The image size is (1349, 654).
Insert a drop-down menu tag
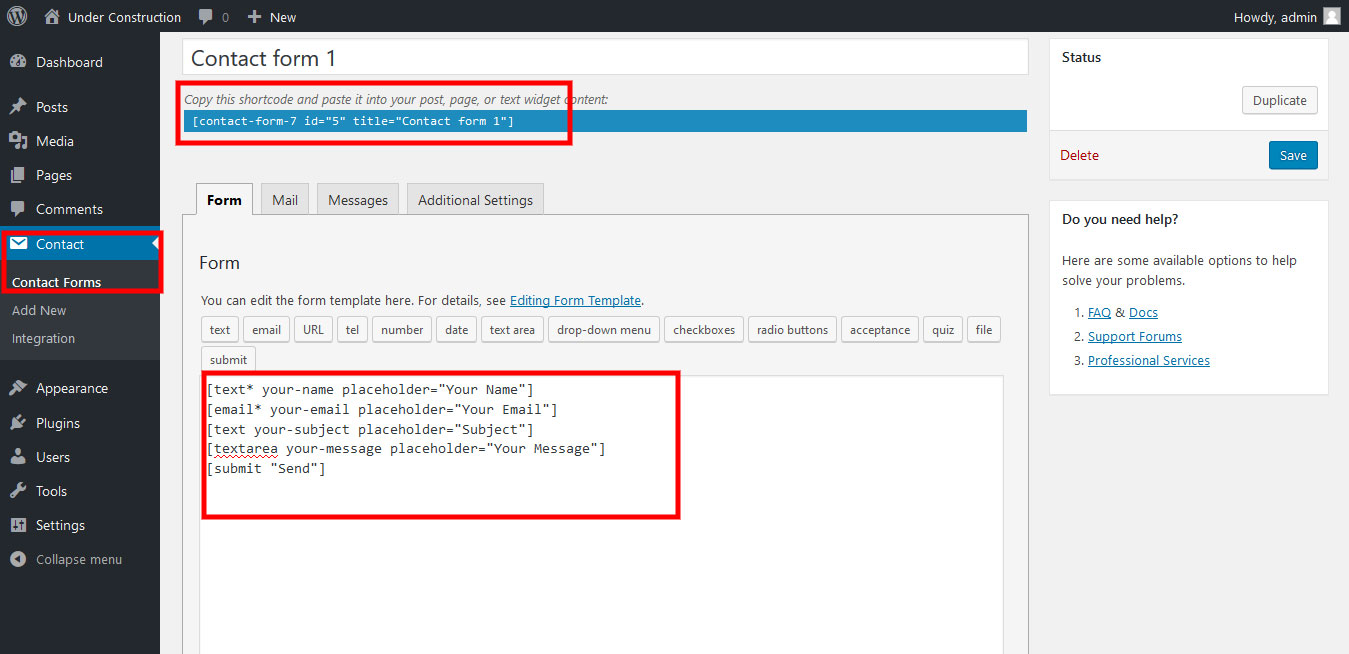click(604, 330)
